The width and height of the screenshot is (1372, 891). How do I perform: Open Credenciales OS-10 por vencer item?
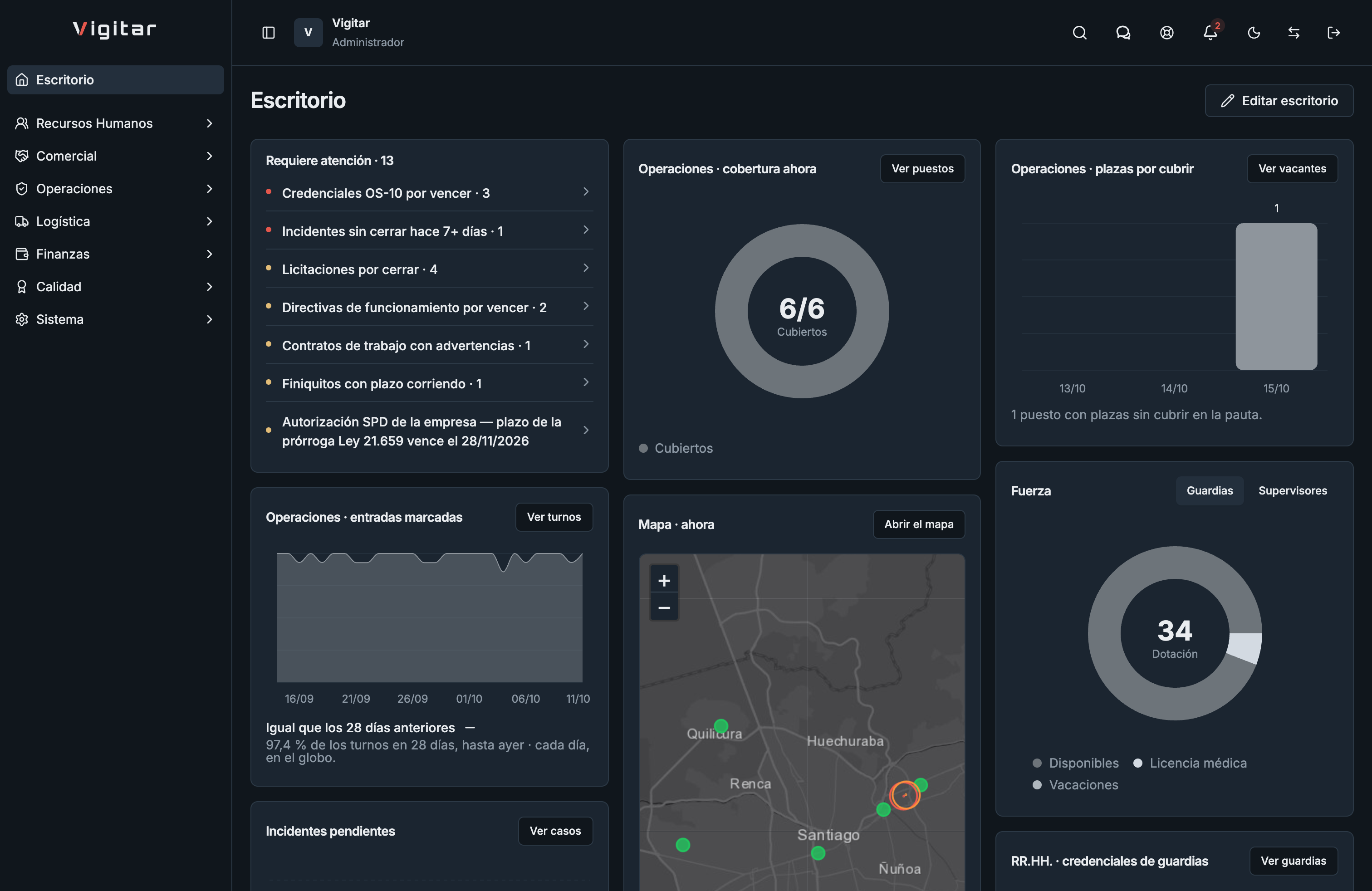point(429,192)
